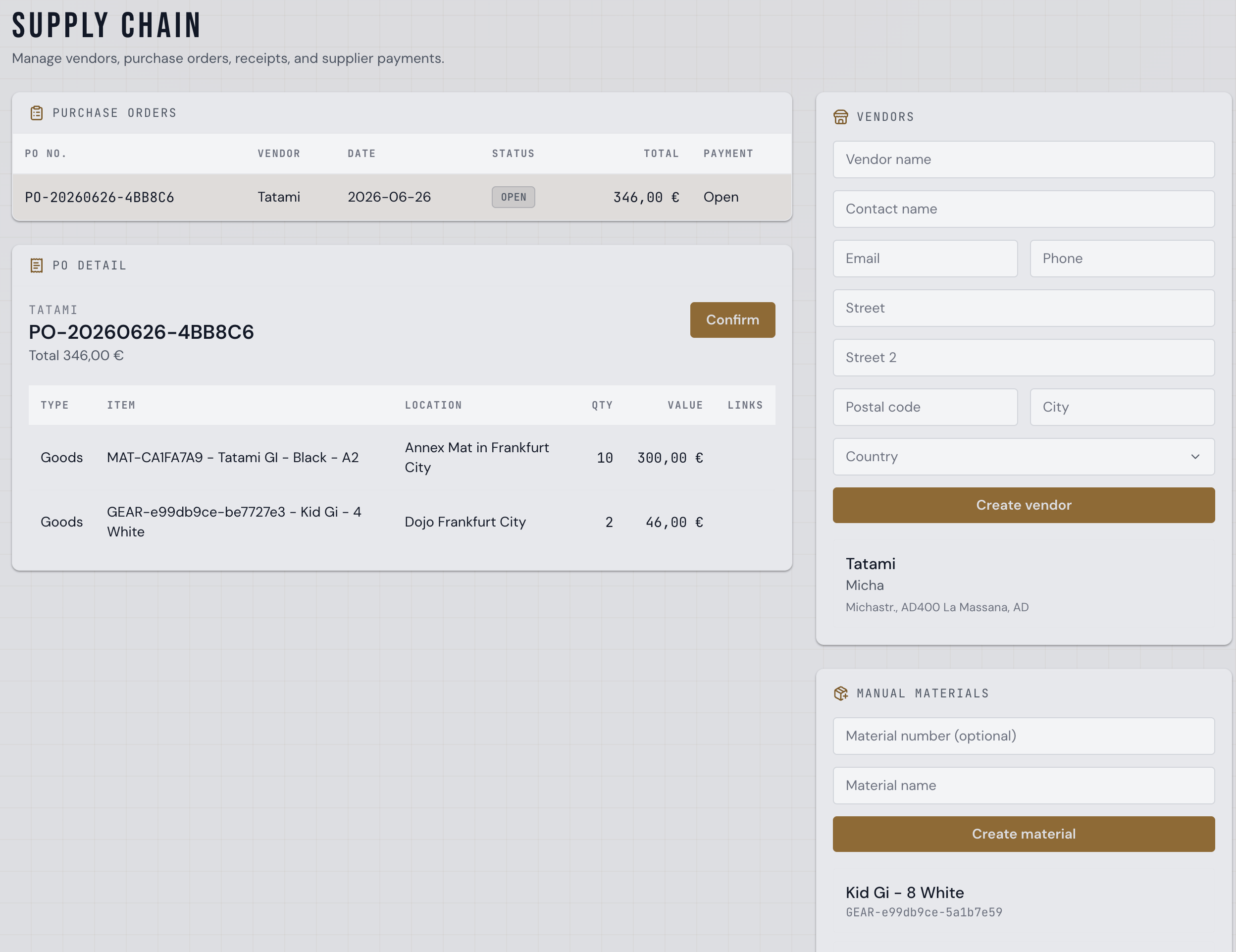
Task: Click the STATUS column header
Action: (514, 154)
